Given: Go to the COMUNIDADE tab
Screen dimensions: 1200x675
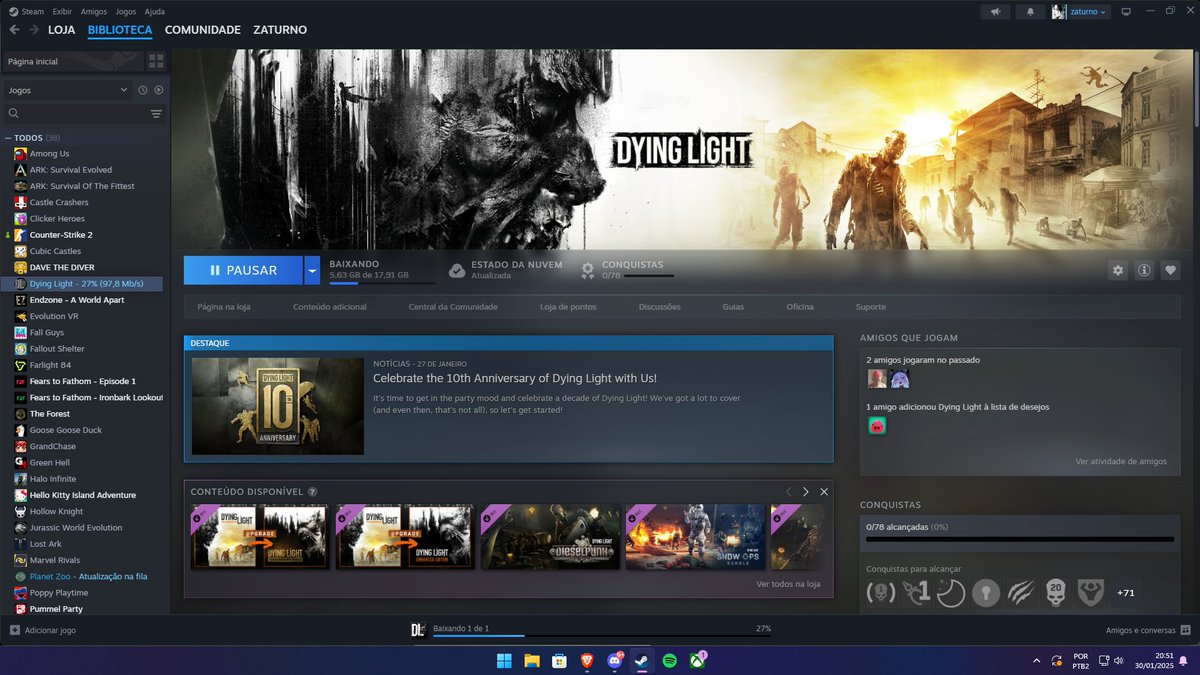Looking at the screenshot, I should pos(203,30).
